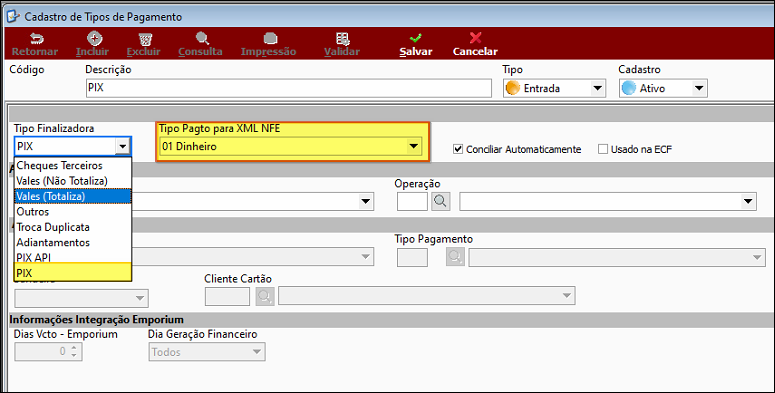This screenshot has height=393, width=775.
Task: Open the Operação description dropdown
Action: (748, 201)
